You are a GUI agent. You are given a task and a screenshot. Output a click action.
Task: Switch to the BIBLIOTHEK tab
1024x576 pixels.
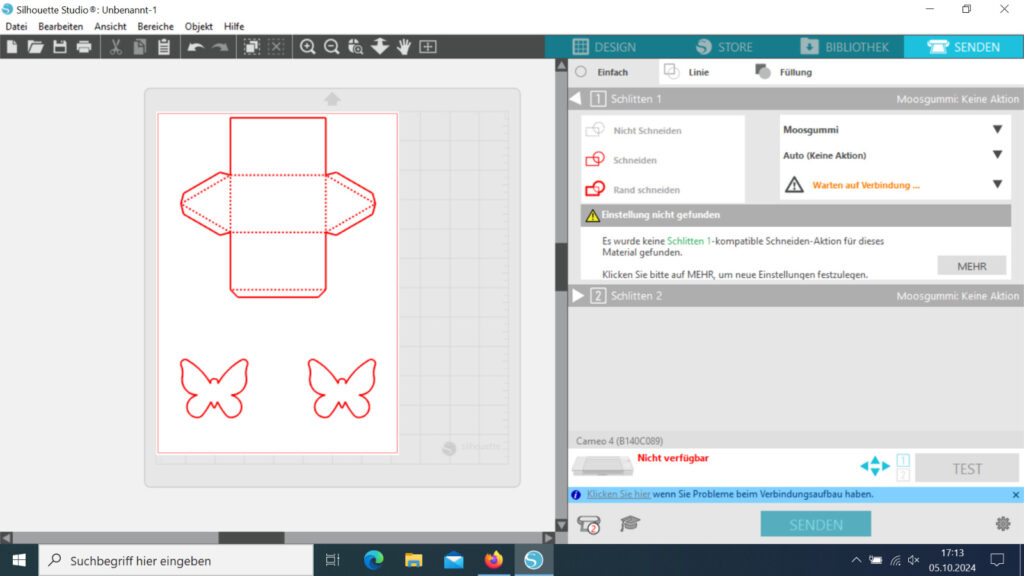click(x=844, y=47)
